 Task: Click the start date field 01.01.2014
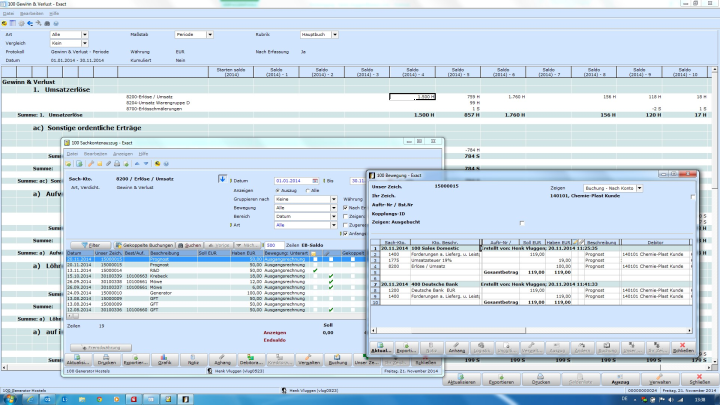pyautogui.click(x=290, y=180)
